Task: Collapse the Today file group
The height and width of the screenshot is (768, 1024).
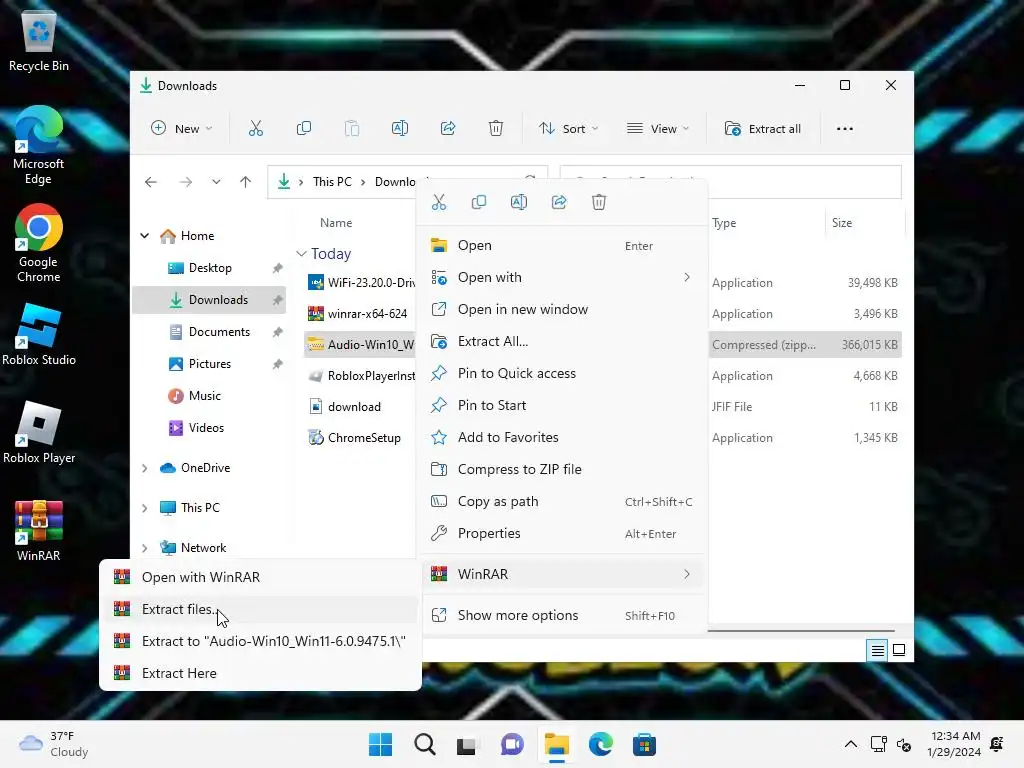Action: pyautogui.click(x=301, y=253)
